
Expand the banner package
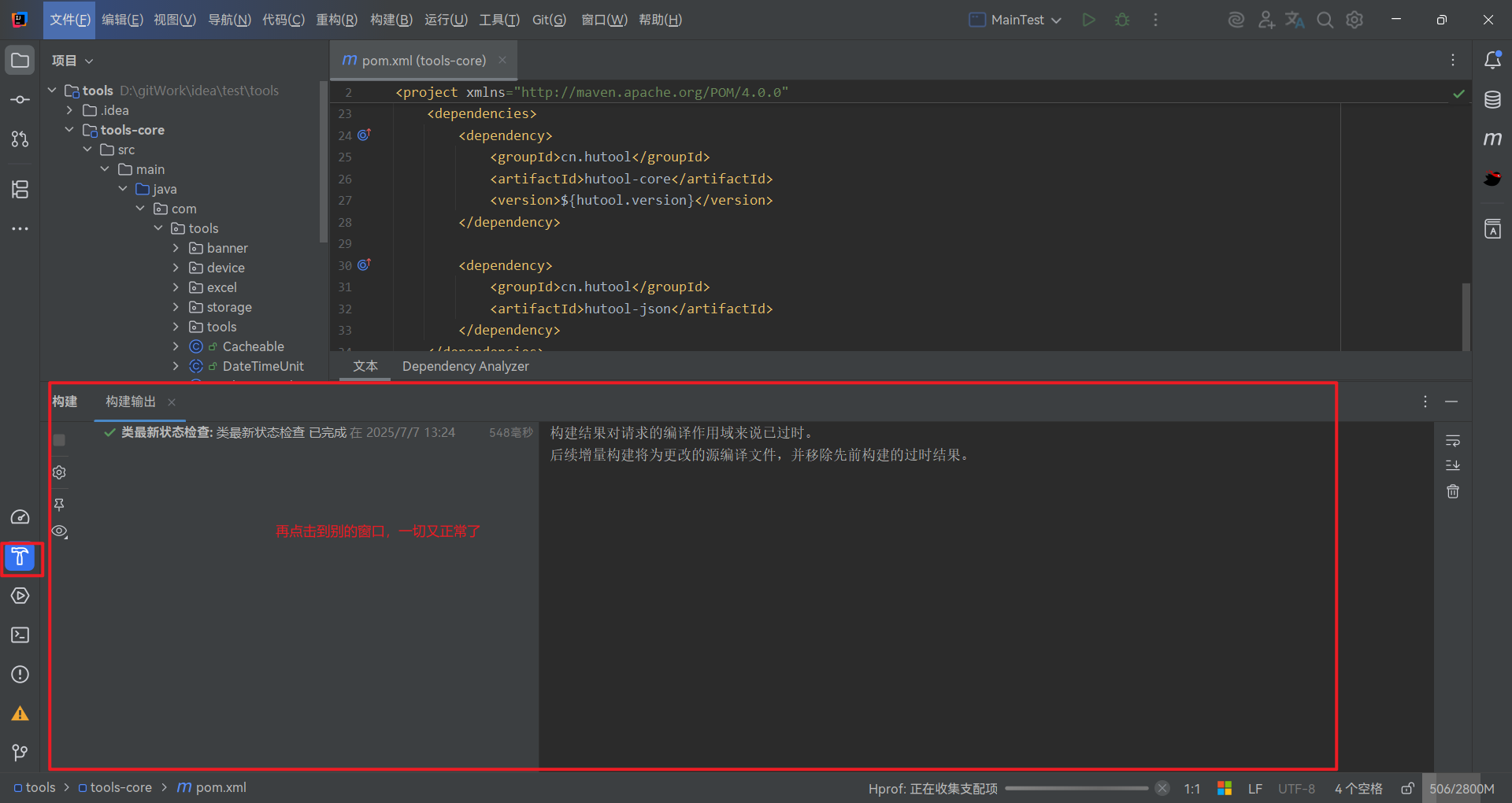point(176,248)
